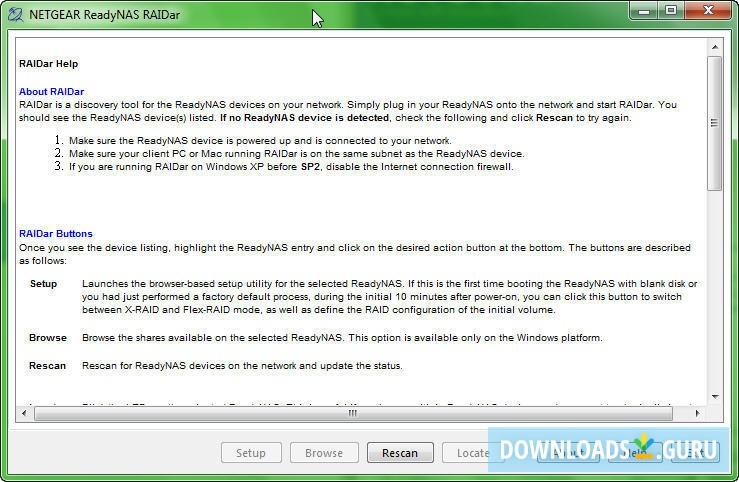This screenshot has width=739, height=482.
Task: Click the Locate button
Action: tap(472, 453)
